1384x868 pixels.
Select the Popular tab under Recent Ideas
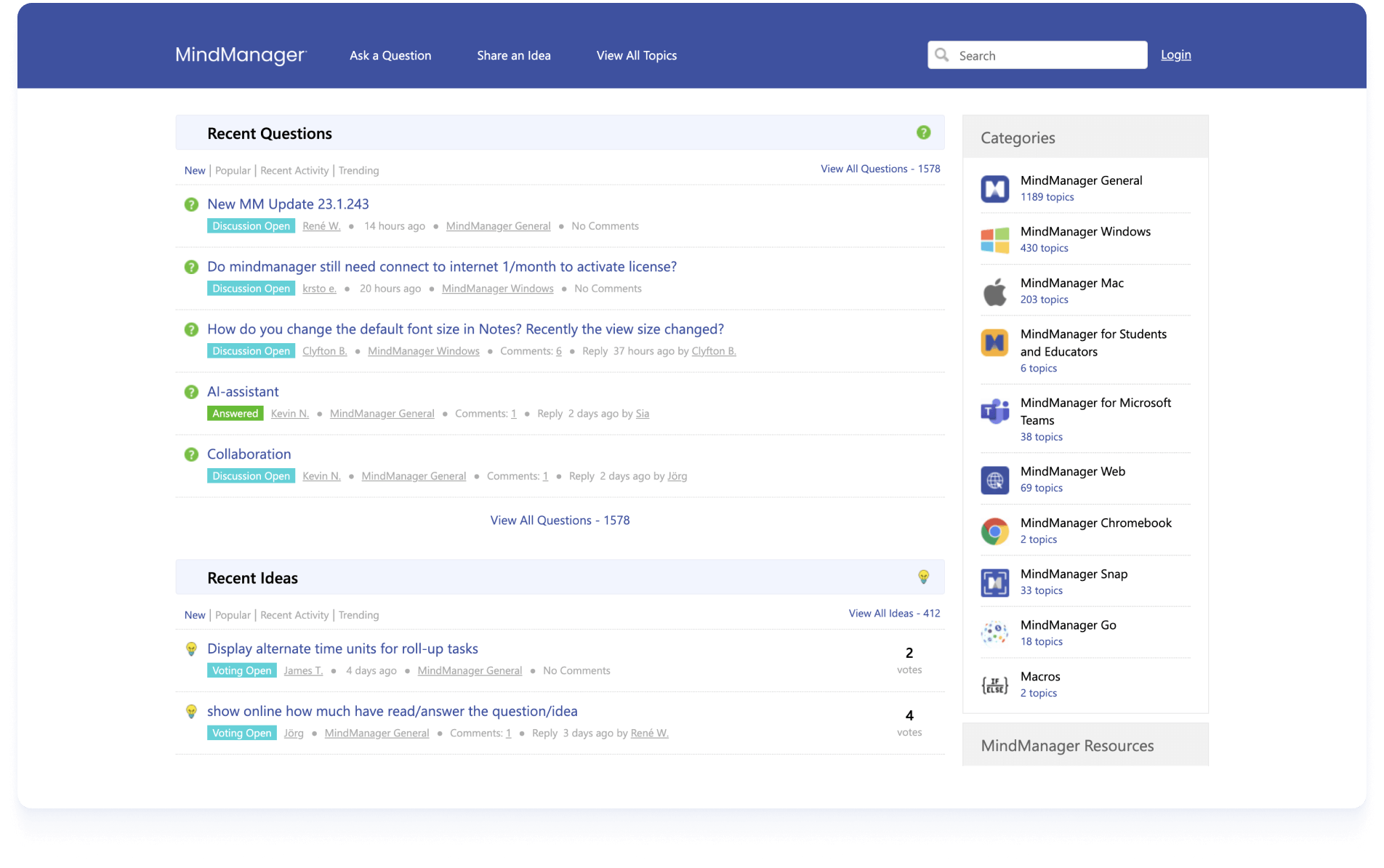(x=233, y=615)
